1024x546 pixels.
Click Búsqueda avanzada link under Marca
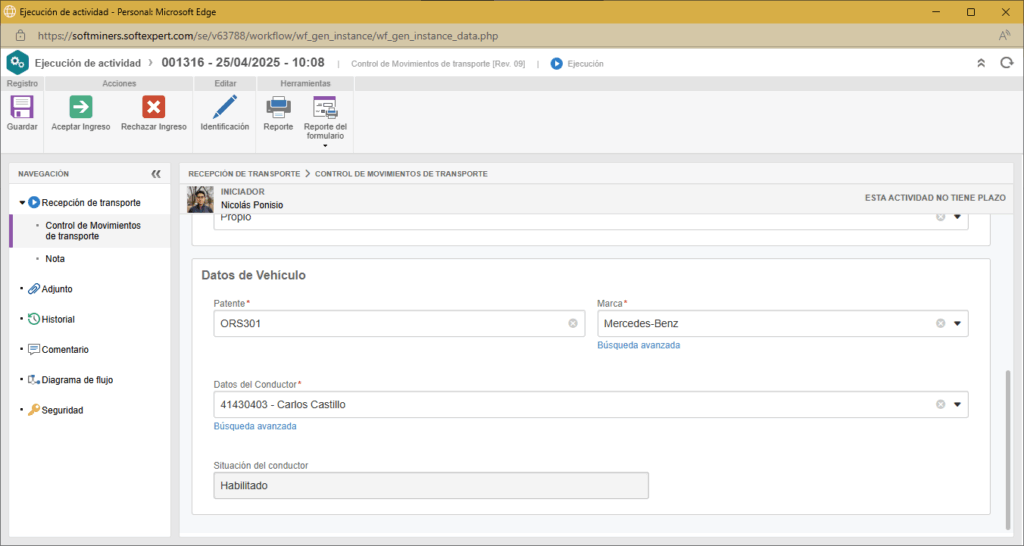click(x=638, y=345)
